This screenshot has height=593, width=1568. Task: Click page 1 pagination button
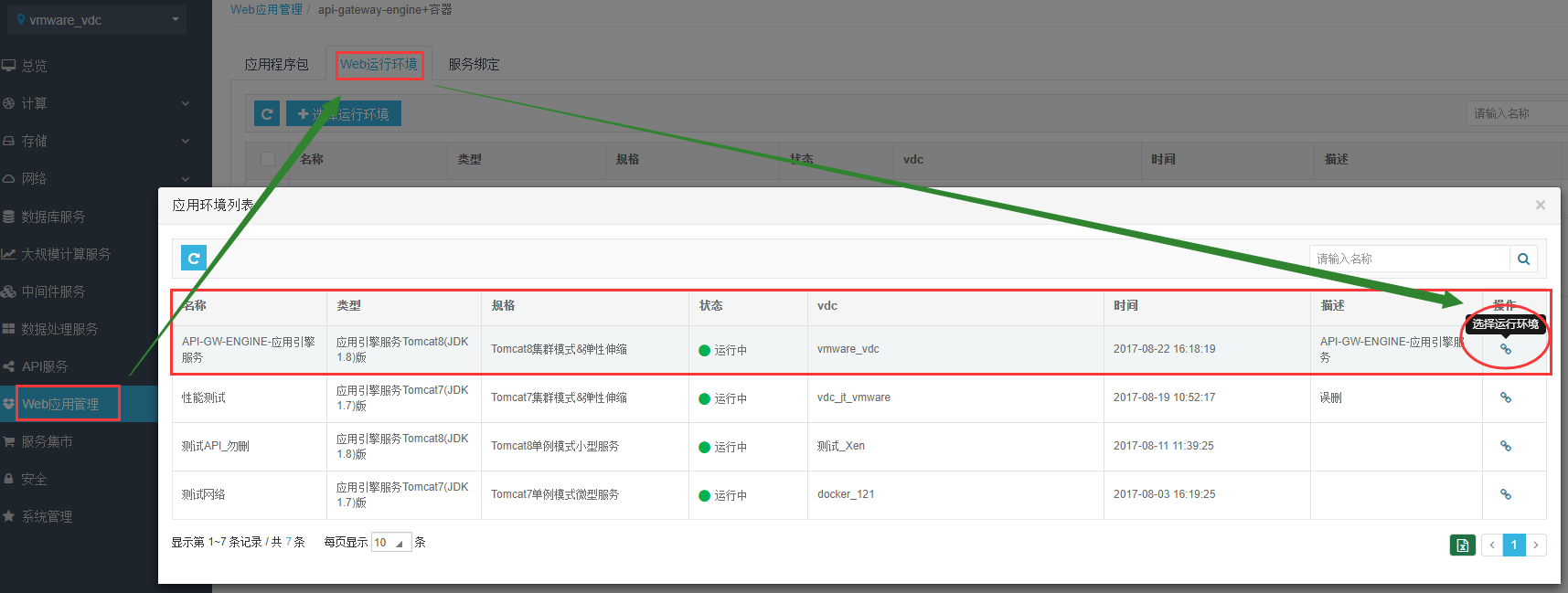1514,545
